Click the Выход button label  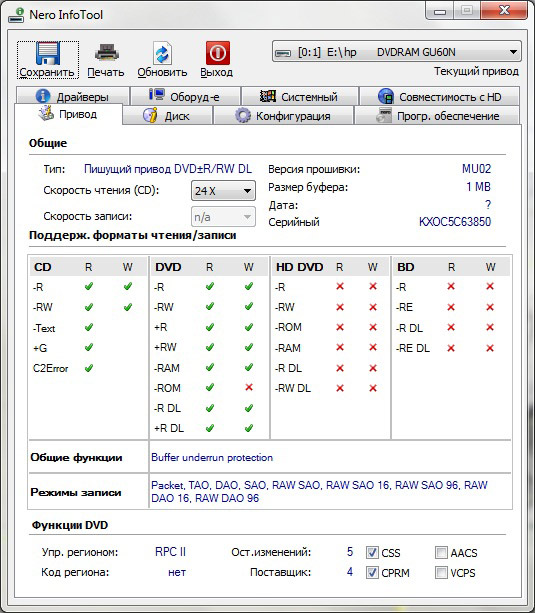[x=217, y=73]
